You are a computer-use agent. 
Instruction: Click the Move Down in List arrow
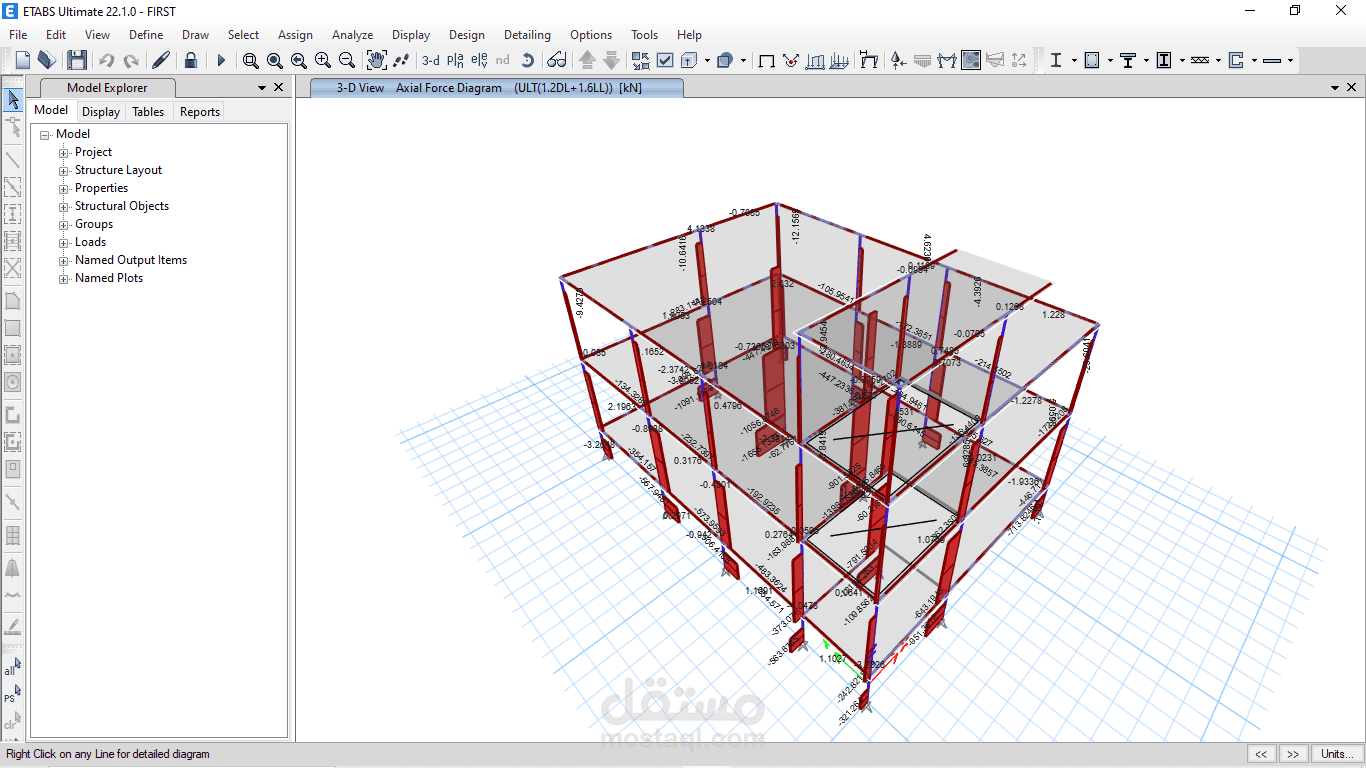(x=611, y=60)
